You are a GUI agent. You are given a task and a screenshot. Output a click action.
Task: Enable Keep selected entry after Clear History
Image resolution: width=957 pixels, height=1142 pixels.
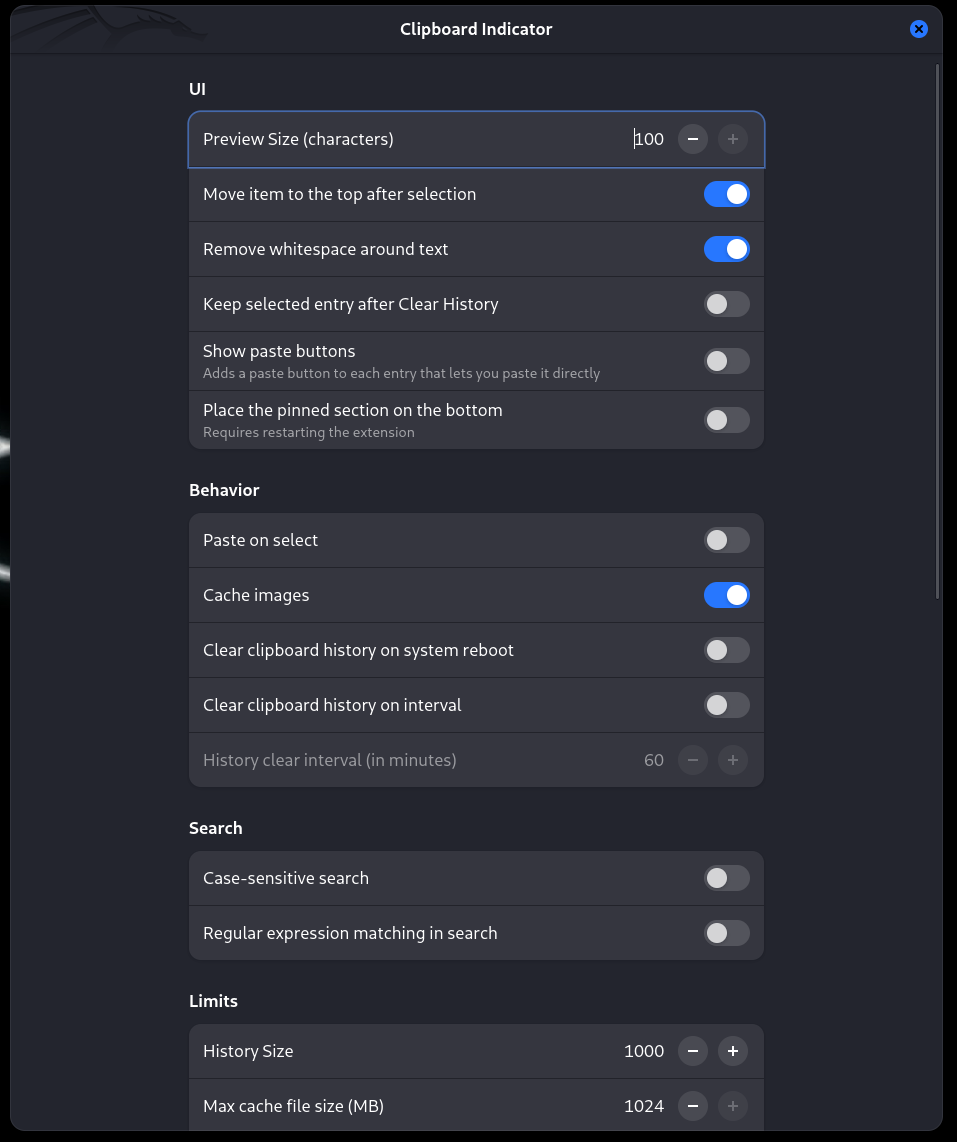pyautogui.click(x=726, y=304)
